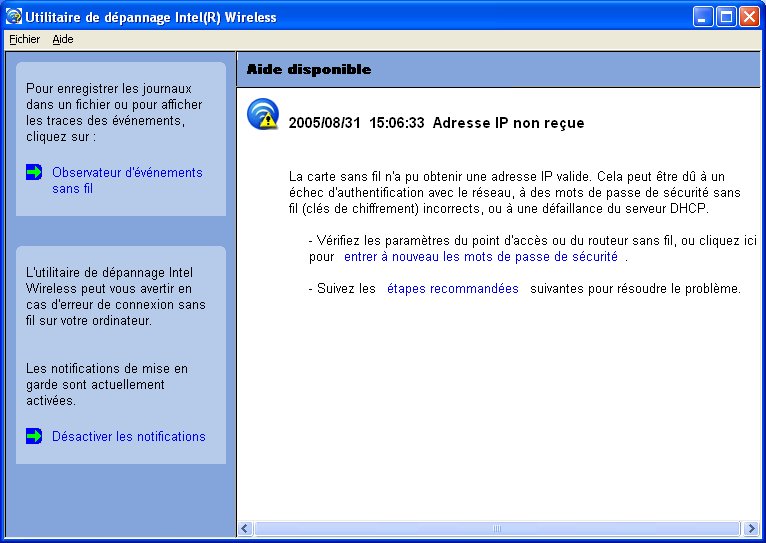Click the horizontal scrollbar thumb

tap(497, 528)
